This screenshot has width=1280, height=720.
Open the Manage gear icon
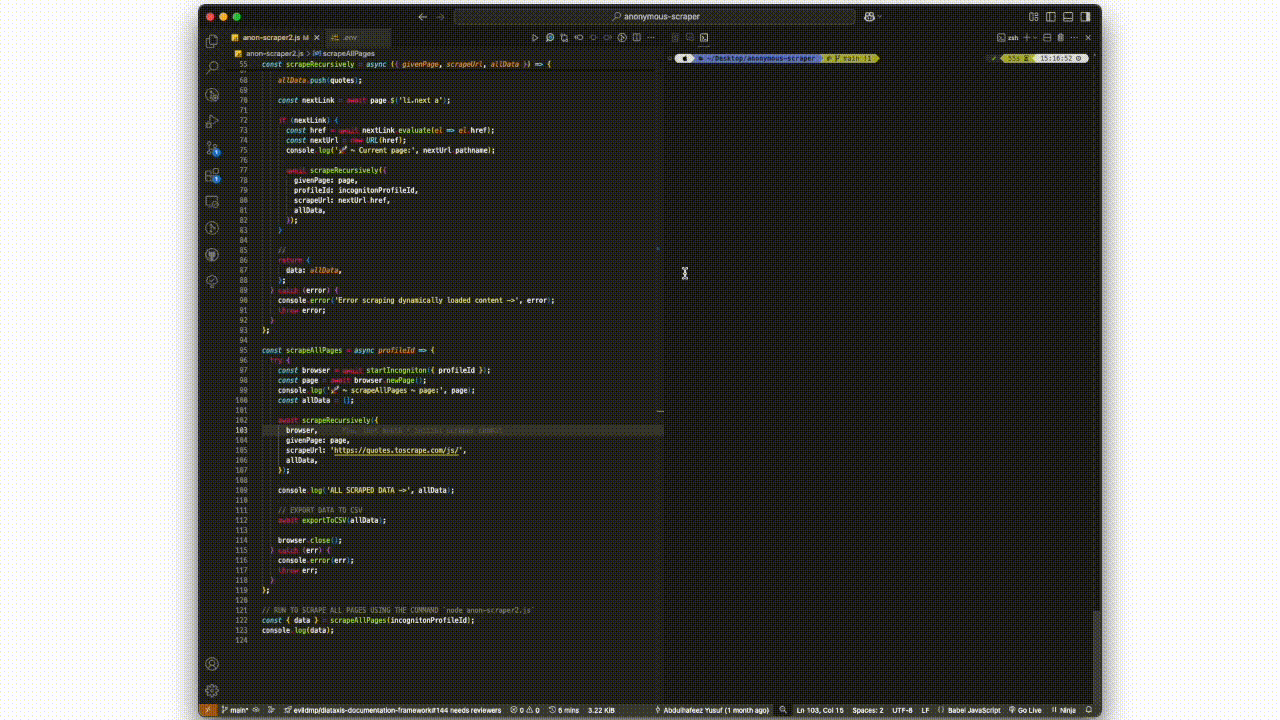coord(212,690)
